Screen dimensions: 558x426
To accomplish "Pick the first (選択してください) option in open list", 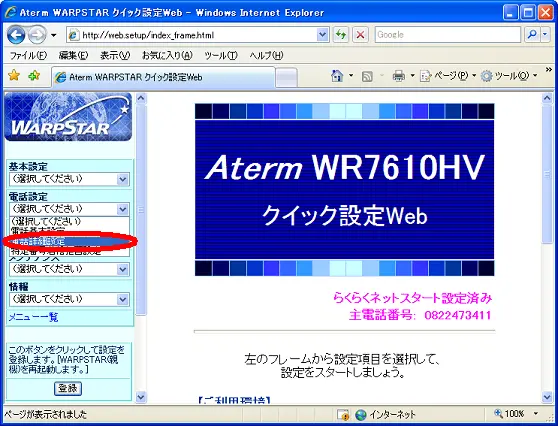I will coord(69,221).
